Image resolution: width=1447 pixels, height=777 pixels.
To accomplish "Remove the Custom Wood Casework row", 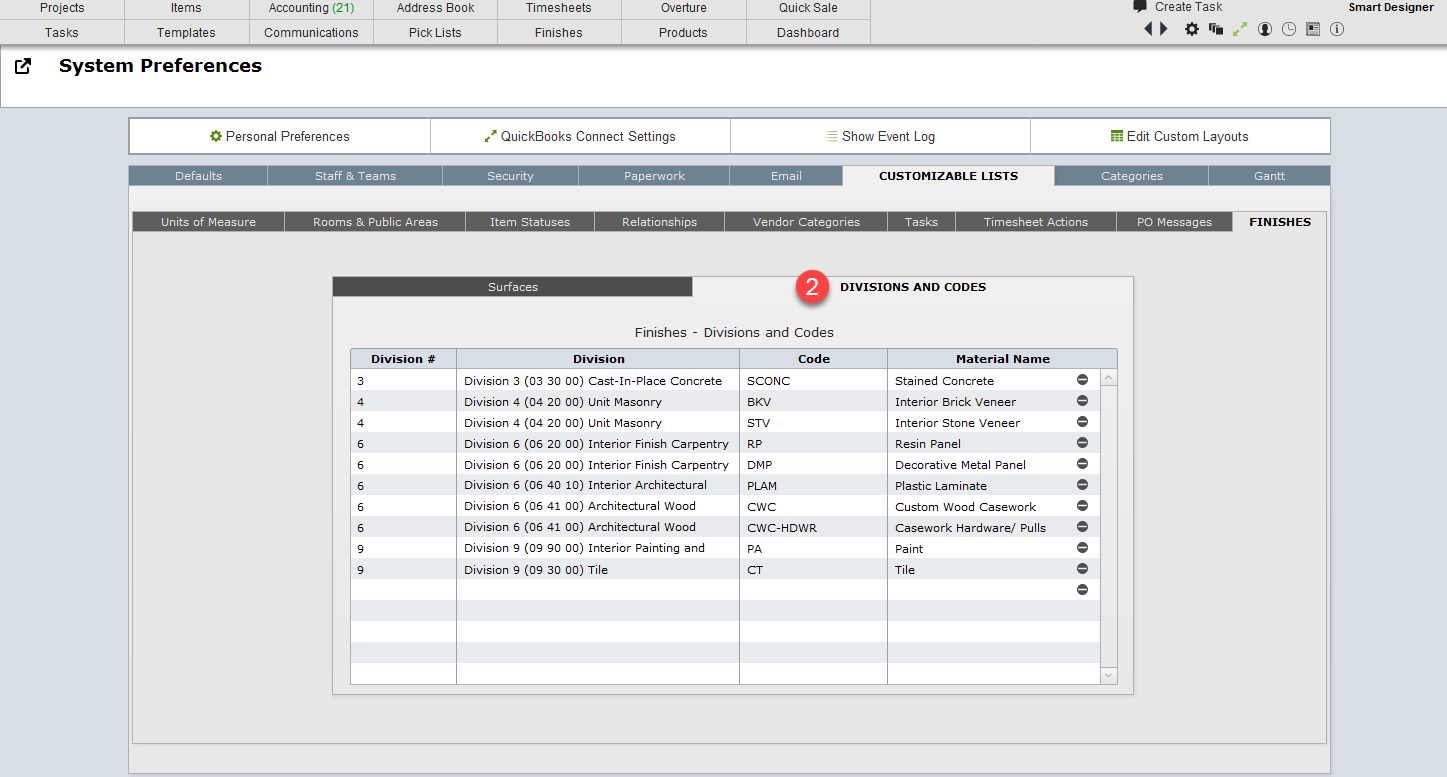I will [1082, 506].
